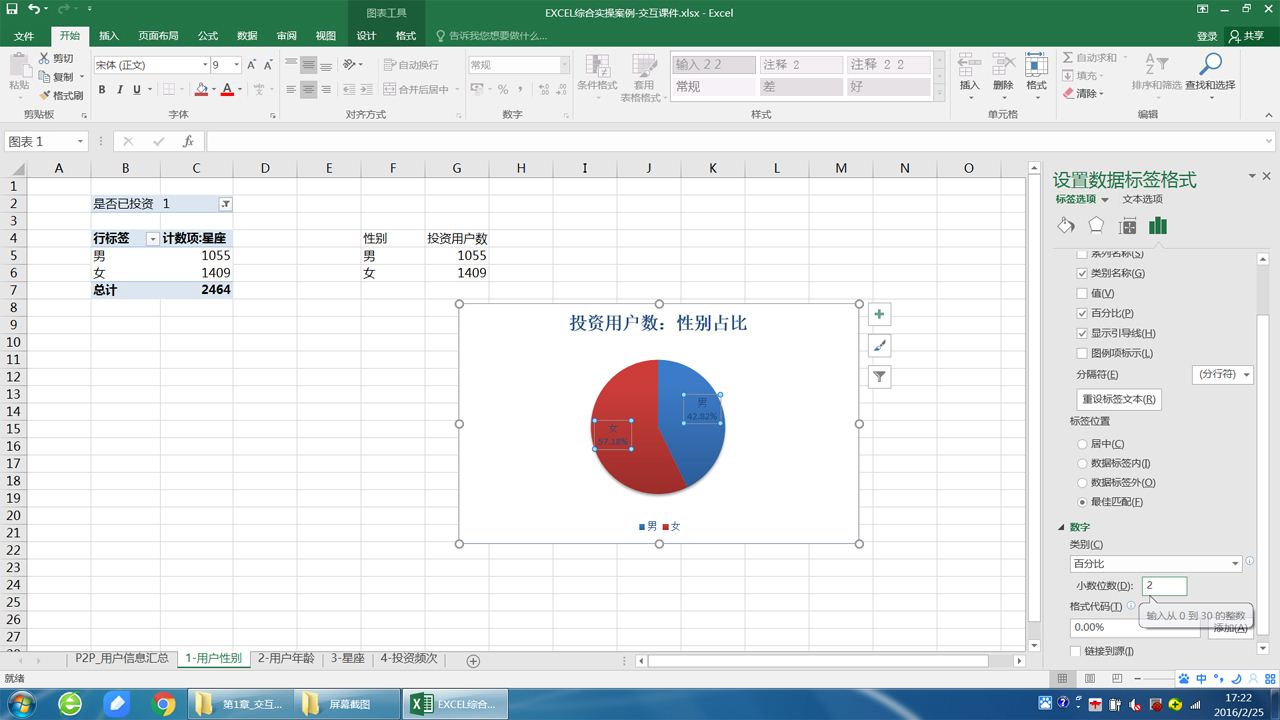Click the font color red A swatch
Image resolution: width=1280 pixels, height=720 pixels.
coord(227,90)
